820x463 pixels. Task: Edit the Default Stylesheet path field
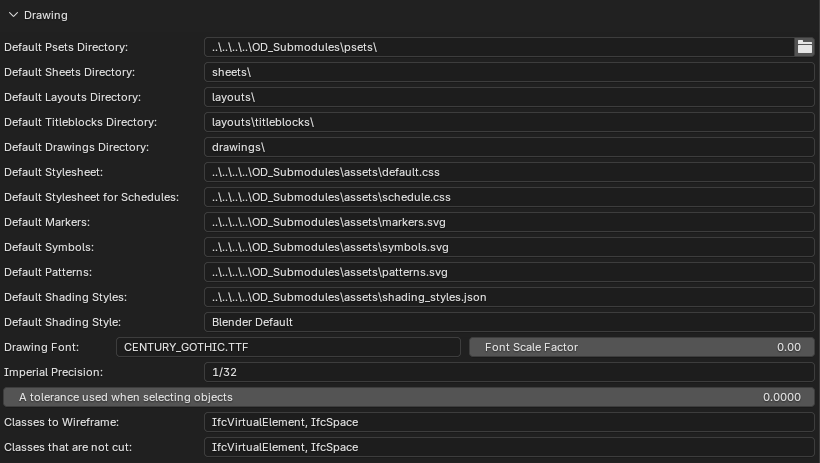(509, 172)
